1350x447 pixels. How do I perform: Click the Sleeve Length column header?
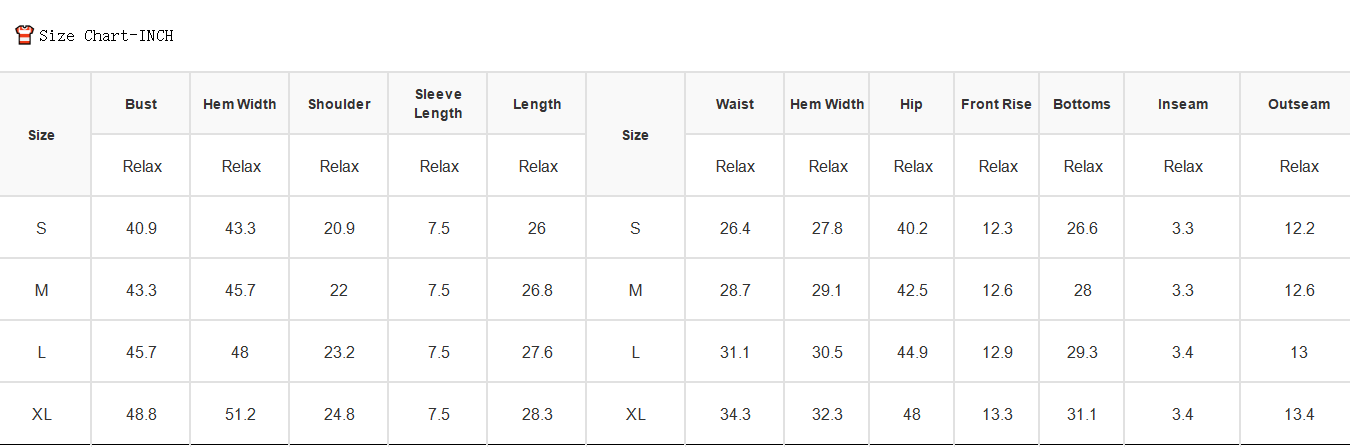pyautogui.click(x=438, y=104)
